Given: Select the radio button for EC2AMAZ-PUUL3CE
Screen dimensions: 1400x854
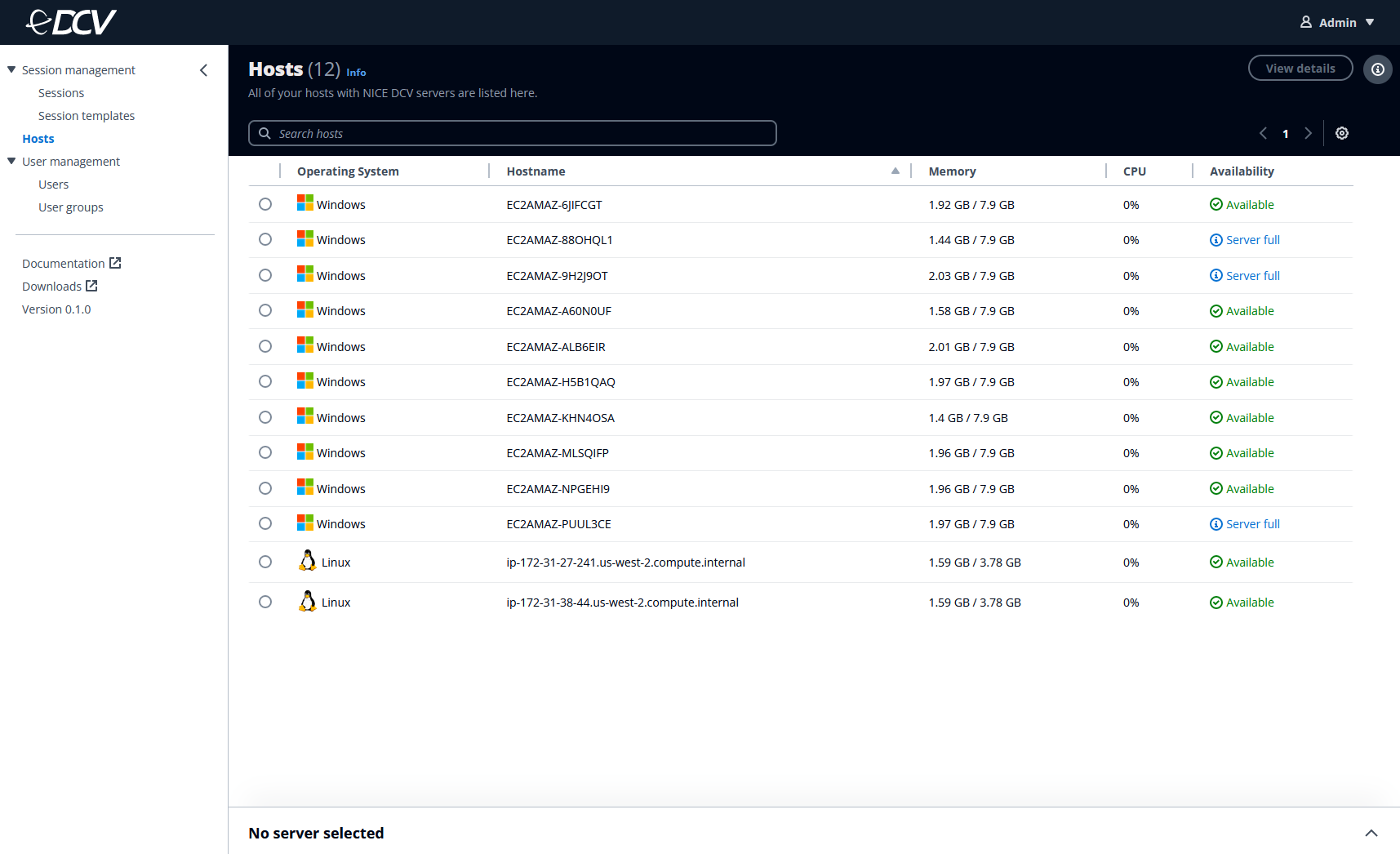Looking at the screenshot, I should pyautogui.click(x=264, y=523).
